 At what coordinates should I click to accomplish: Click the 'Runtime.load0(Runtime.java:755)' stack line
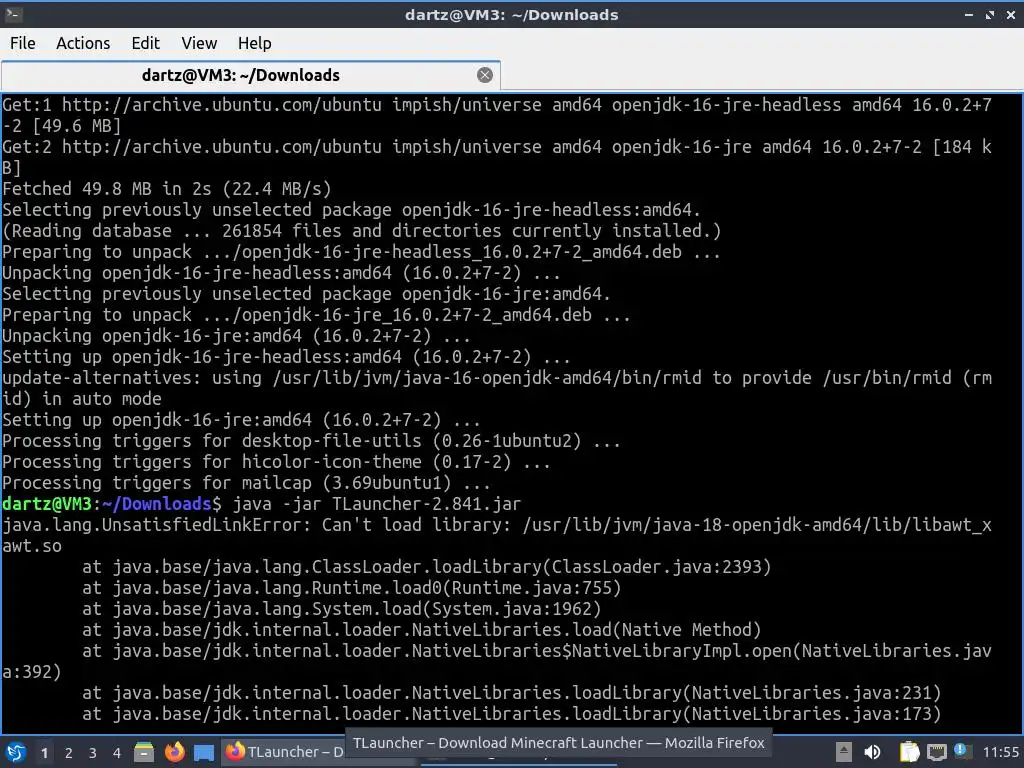tap(351, 587)
